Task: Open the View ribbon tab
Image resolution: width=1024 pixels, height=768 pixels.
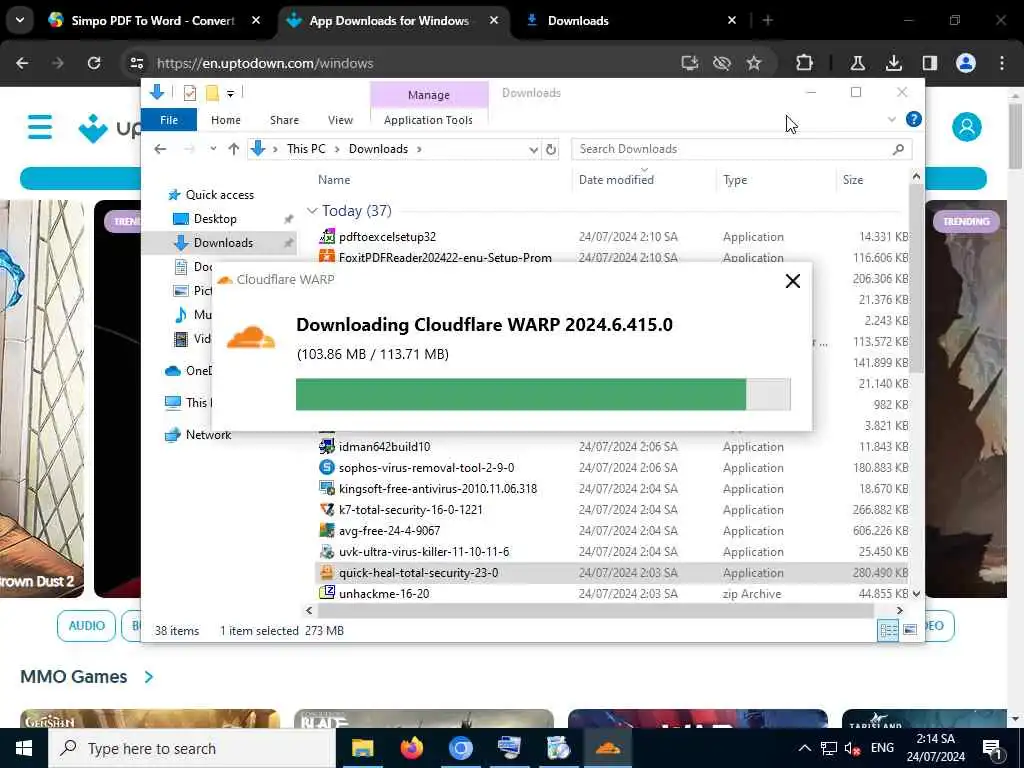Action: tap(340, 120)
